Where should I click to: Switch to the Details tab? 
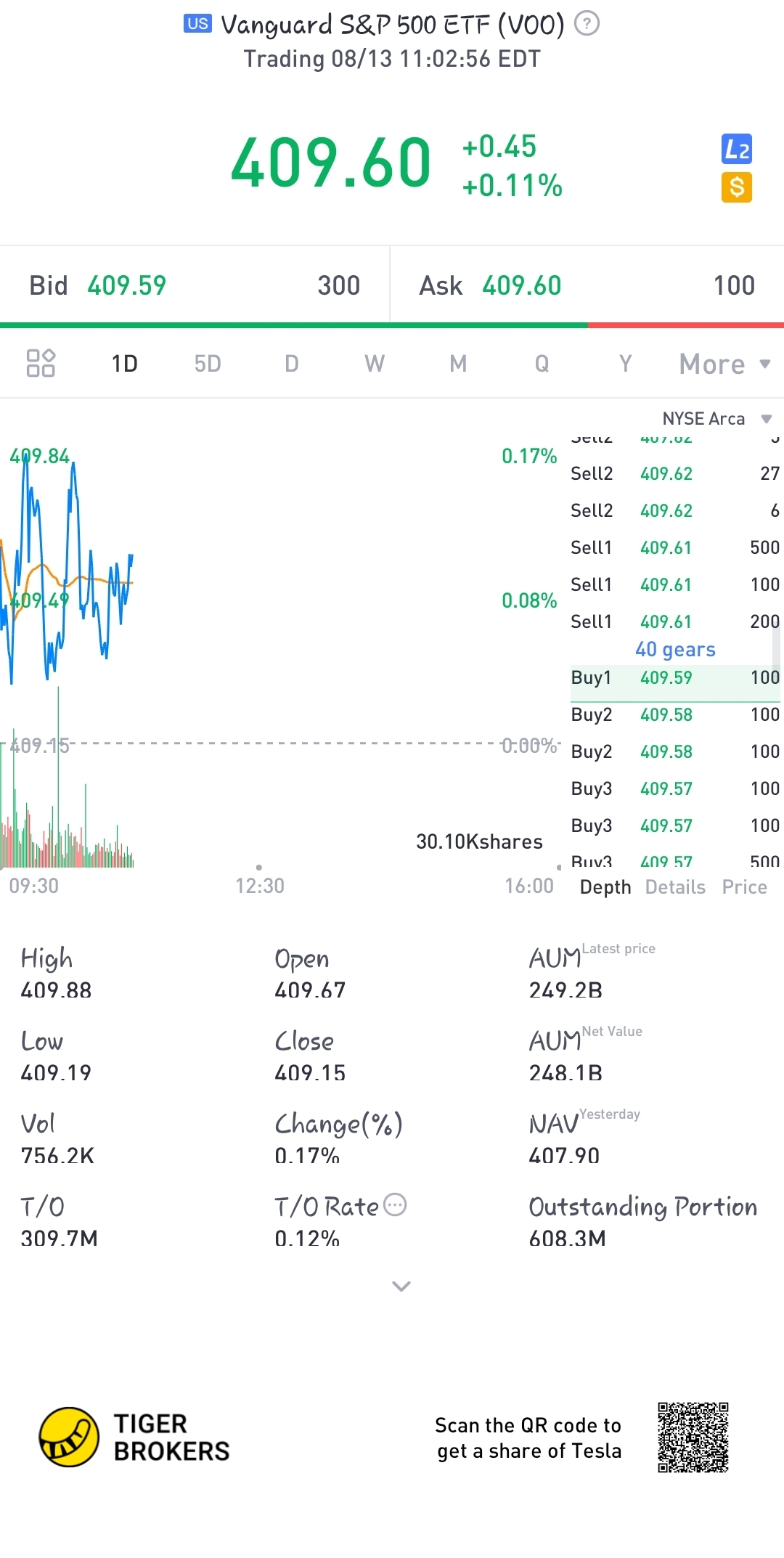(675, 887)
